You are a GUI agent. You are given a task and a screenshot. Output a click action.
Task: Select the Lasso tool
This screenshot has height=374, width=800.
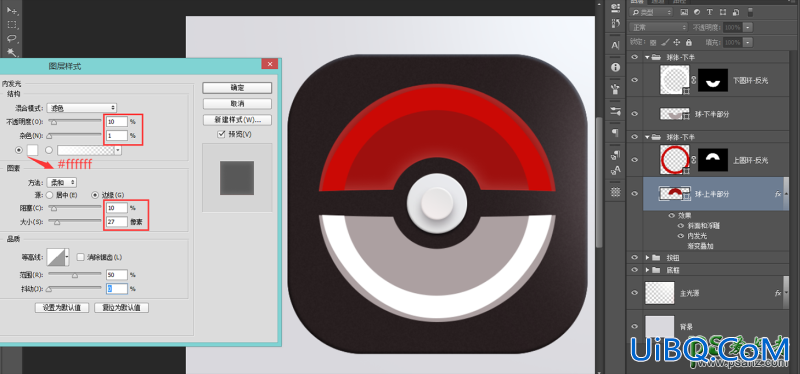(12, 38)
